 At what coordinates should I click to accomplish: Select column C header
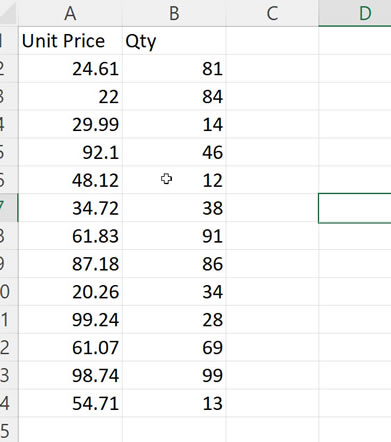[x=272, y=13]
